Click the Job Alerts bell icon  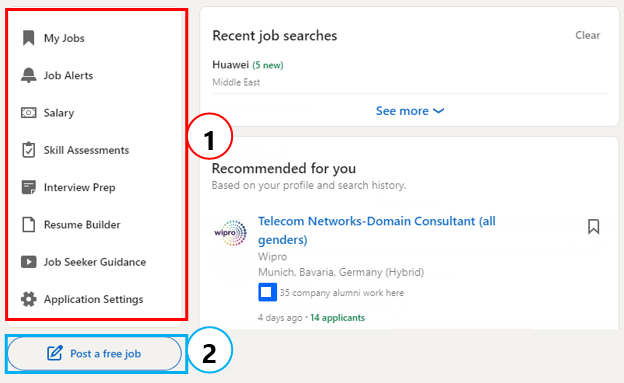(28, 75)
